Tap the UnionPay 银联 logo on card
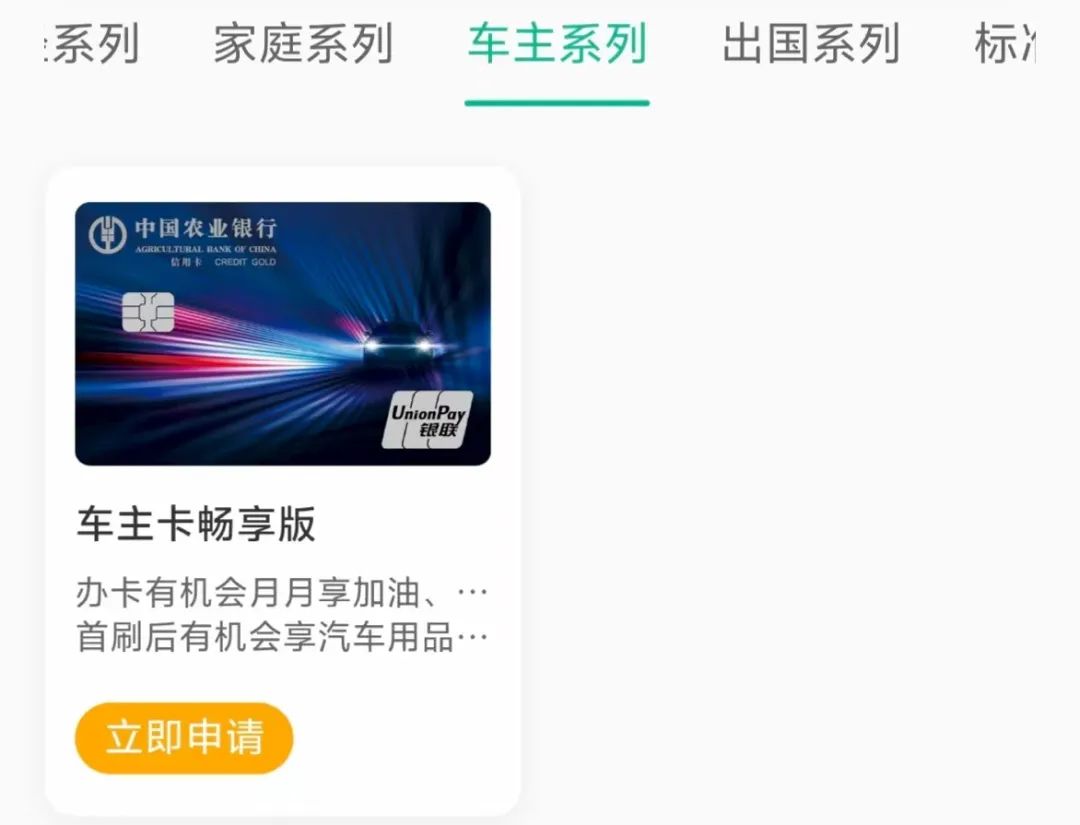 [x=428, y=420]
